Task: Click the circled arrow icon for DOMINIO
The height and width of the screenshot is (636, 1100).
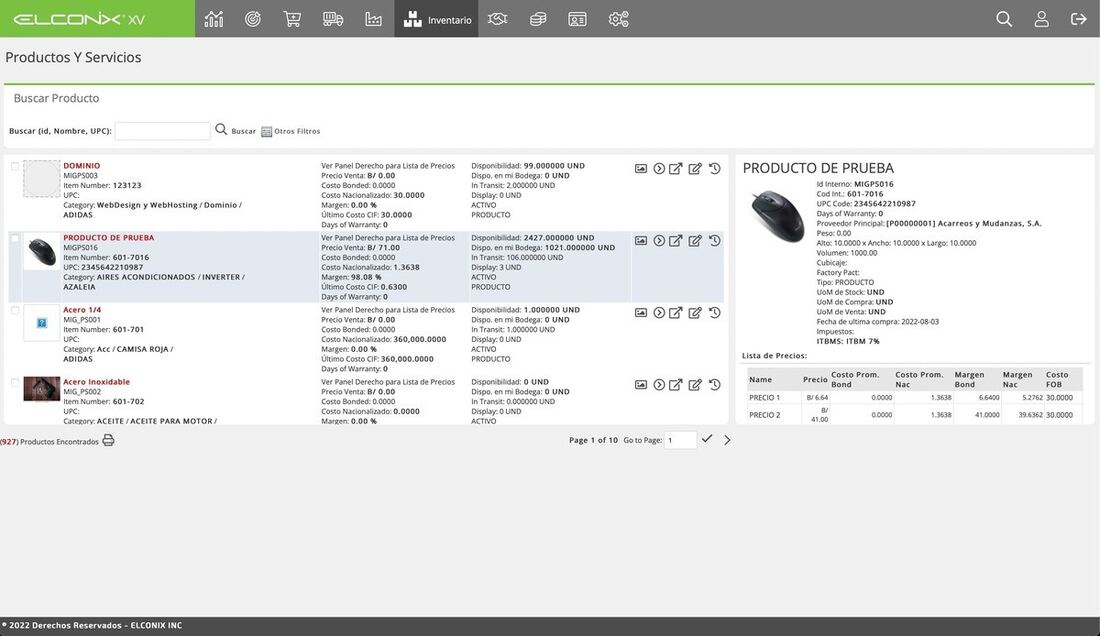Action: click(659, 168)
